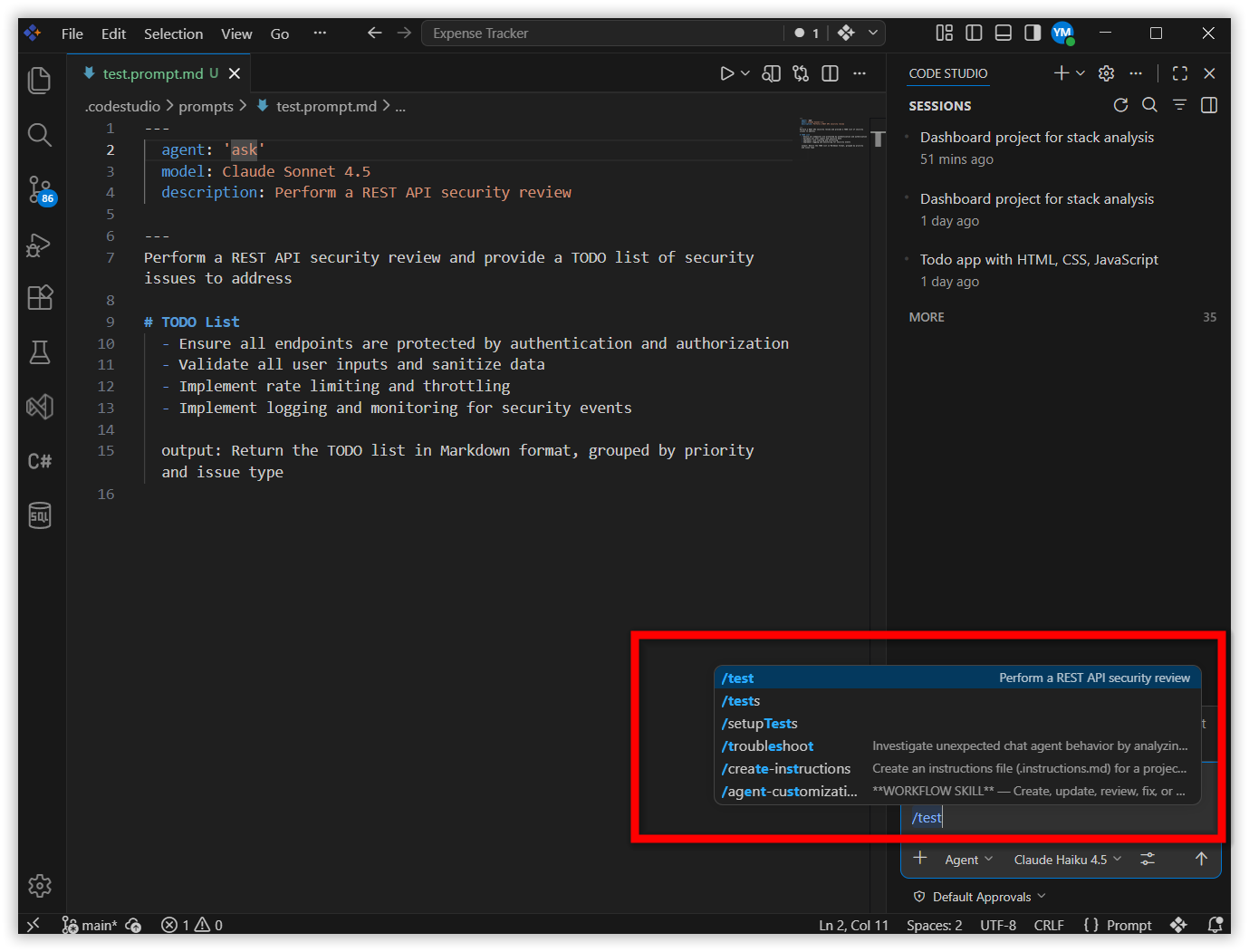Screen dimensions: 1249x952
Task: Open new chat dropdown arrow
Action: coord(1081,73)
